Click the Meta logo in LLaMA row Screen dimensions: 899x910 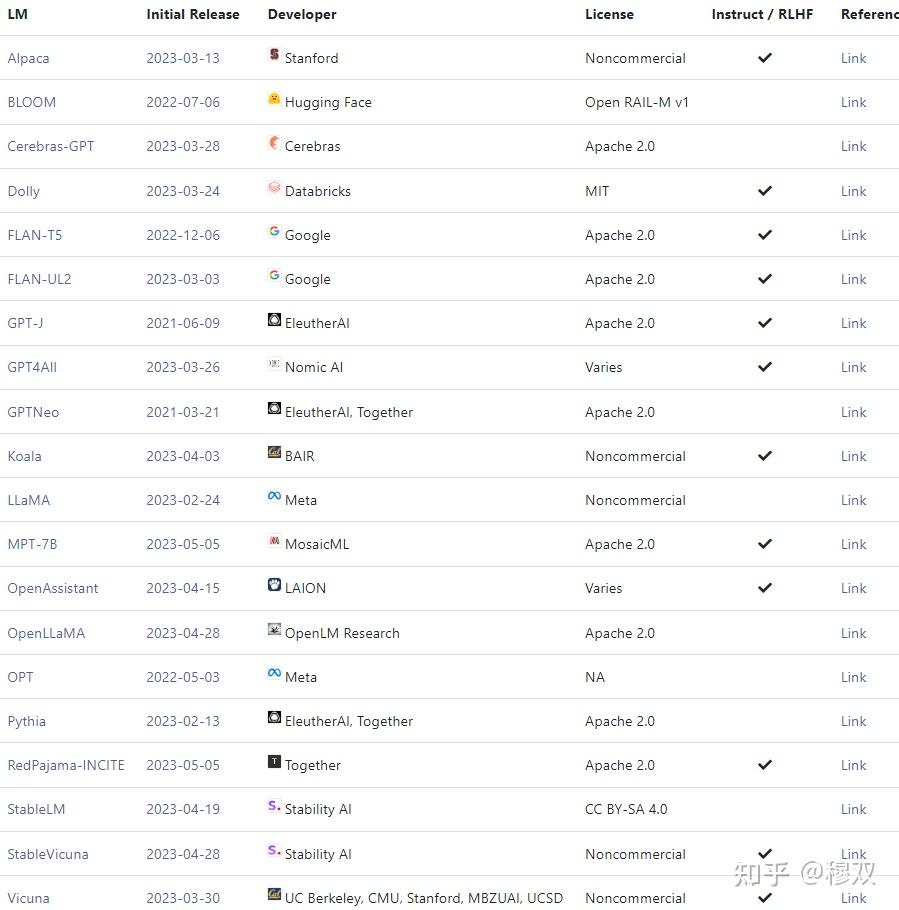click(x=274, y=497)
